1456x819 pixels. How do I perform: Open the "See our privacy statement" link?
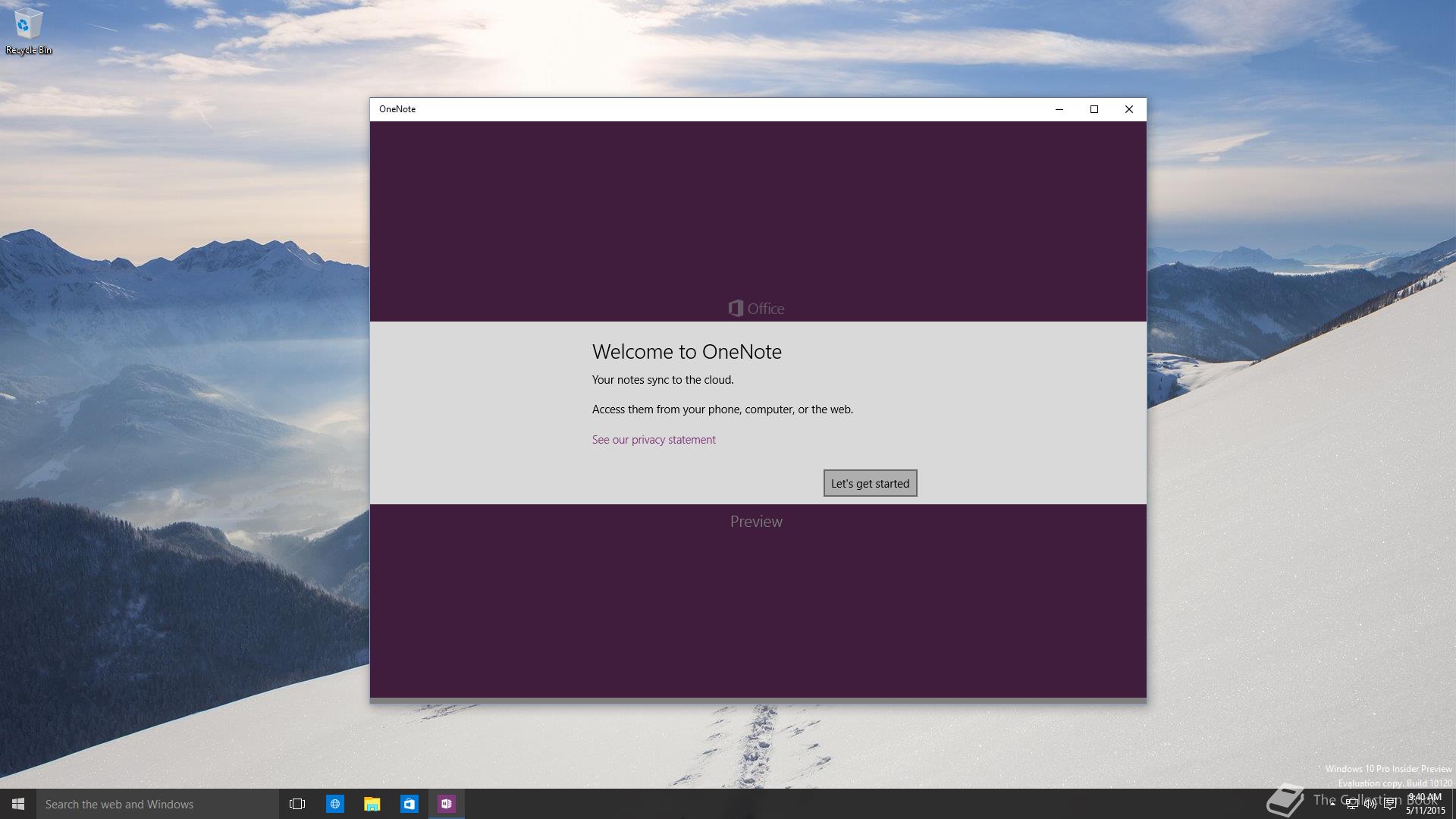[654, 440]
